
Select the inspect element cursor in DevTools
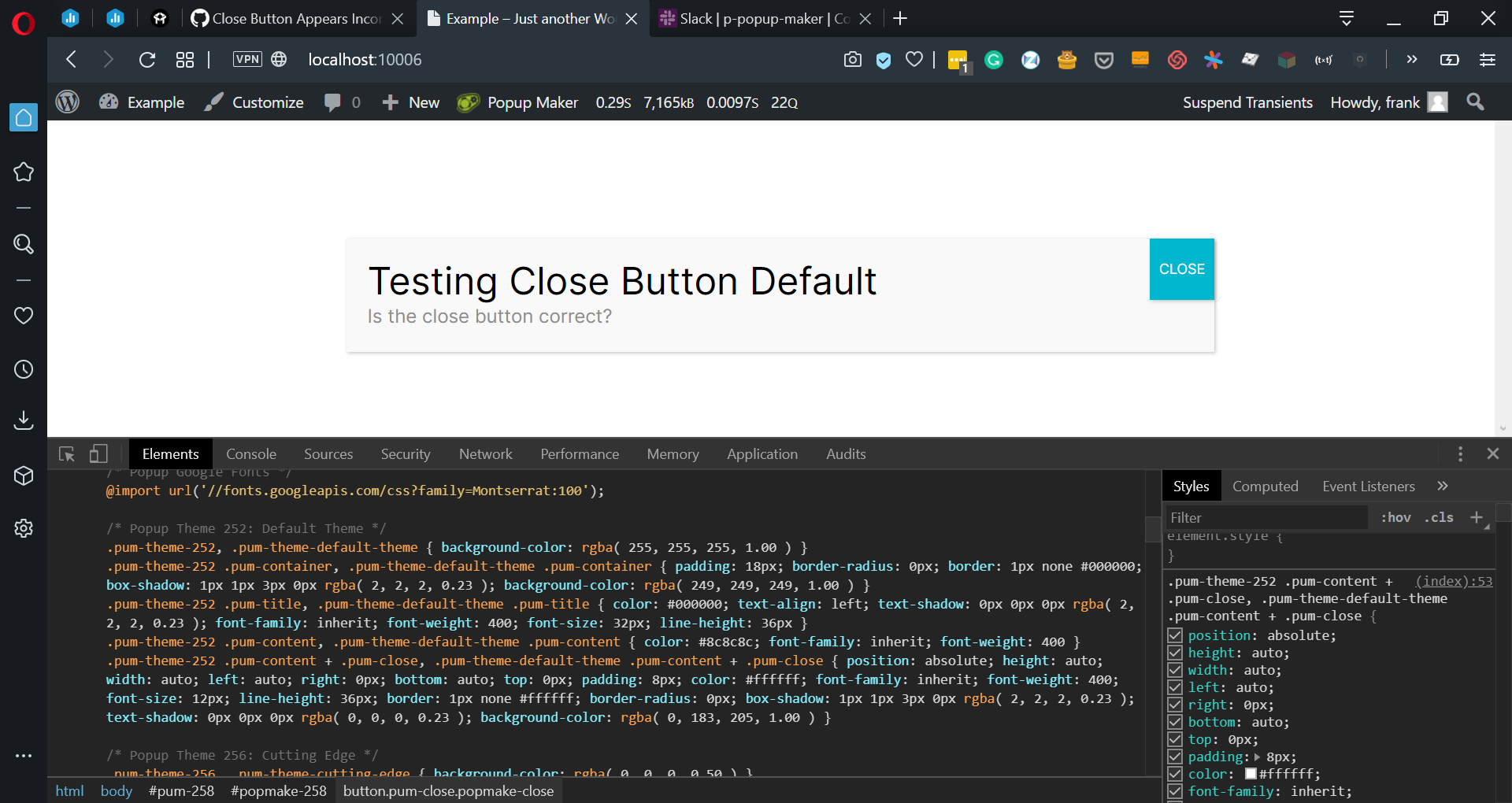coord(66,453)
